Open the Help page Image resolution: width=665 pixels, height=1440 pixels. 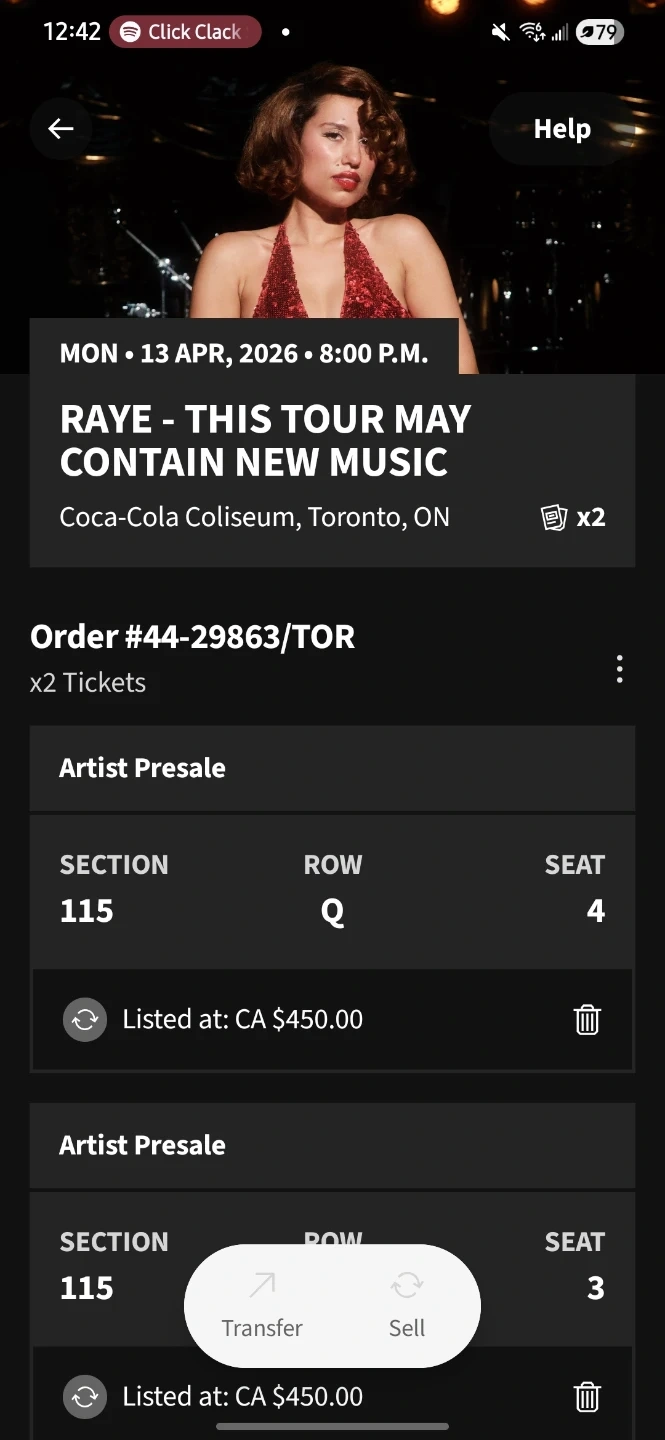click(562, 129)
